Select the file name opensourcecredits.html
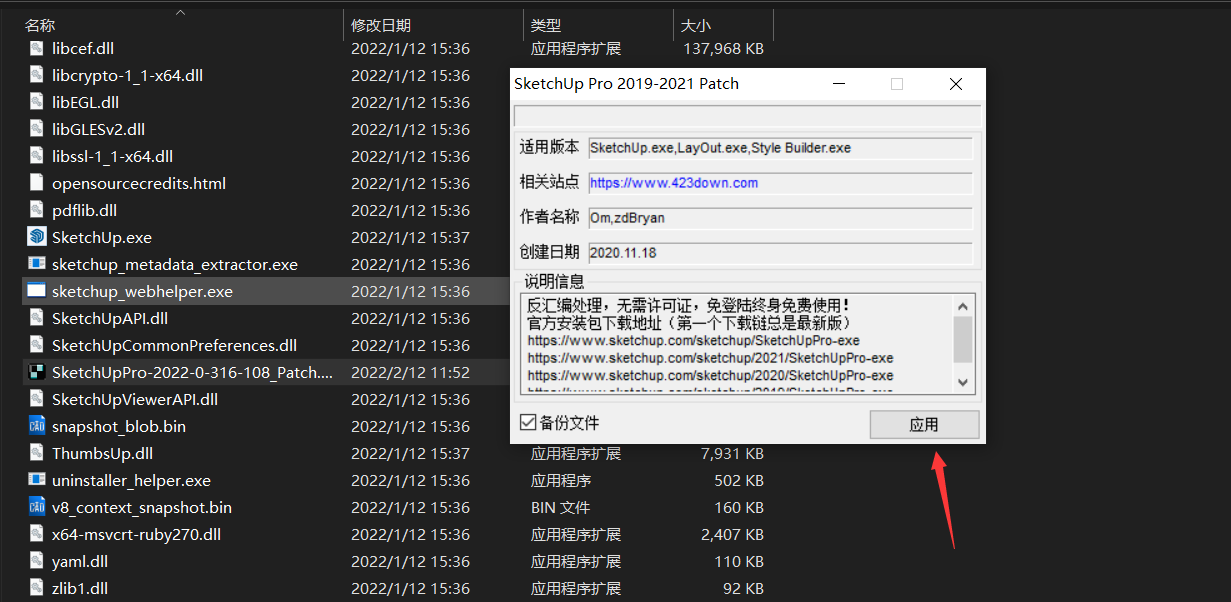1231x602 pixels. (x=139, y=183)
